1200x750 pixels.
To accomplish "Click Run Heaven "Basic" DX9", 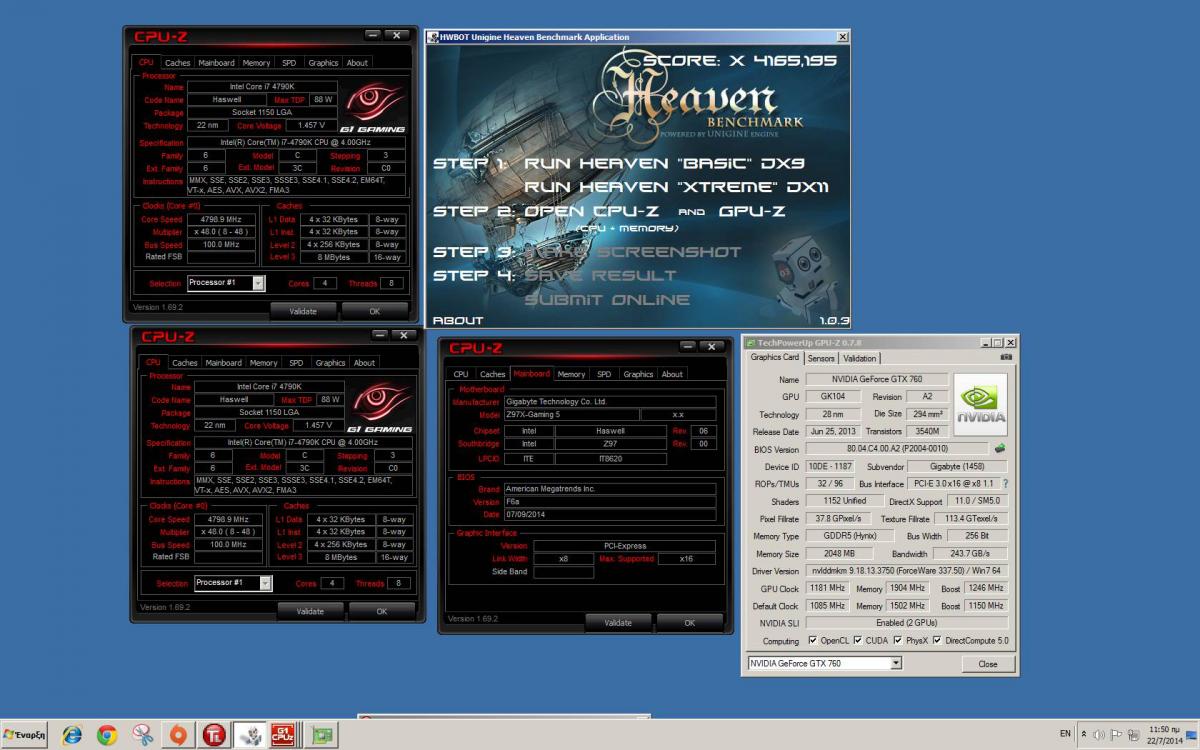I will [664, 163].
